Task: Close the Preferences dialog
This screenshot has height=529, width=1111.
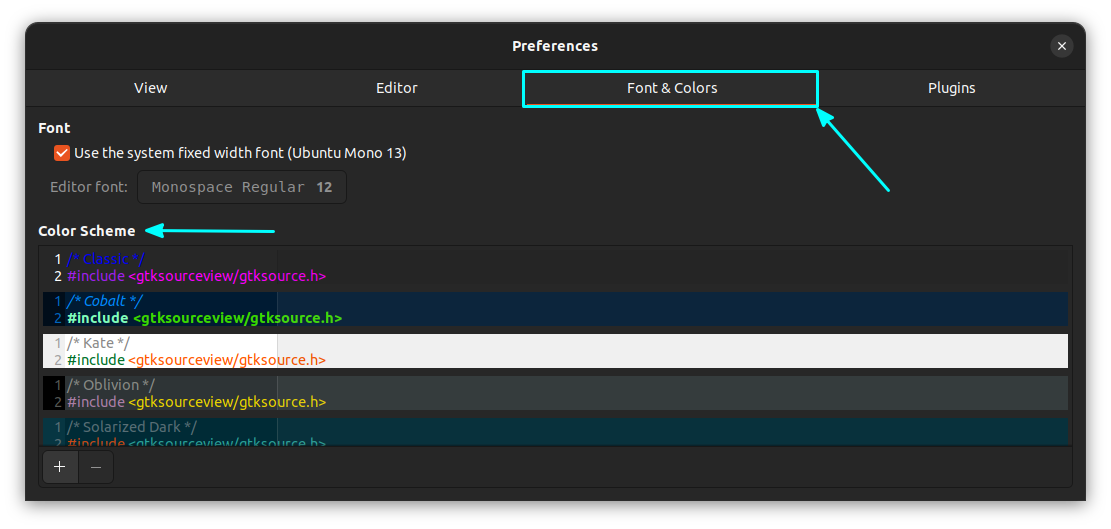Action: (1062, 46)
